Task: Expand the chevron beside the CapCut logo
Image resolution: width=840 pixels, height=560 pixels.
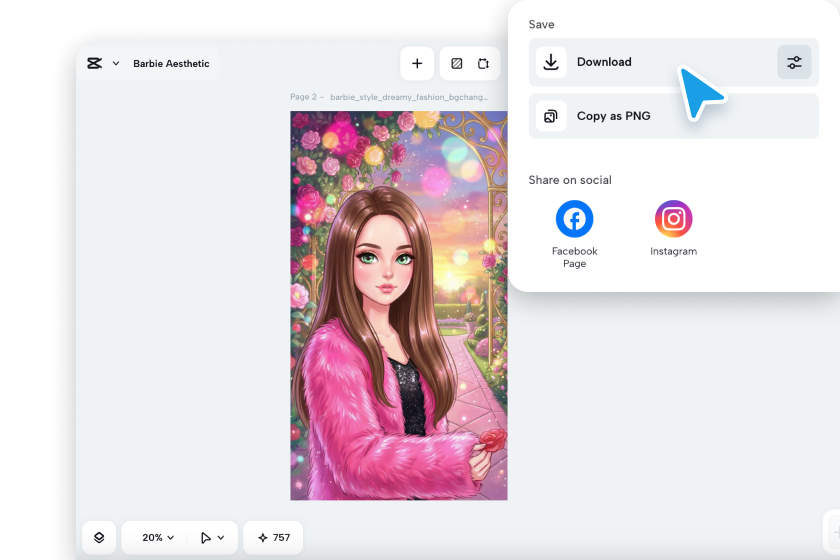Action: tap(116, 63)
